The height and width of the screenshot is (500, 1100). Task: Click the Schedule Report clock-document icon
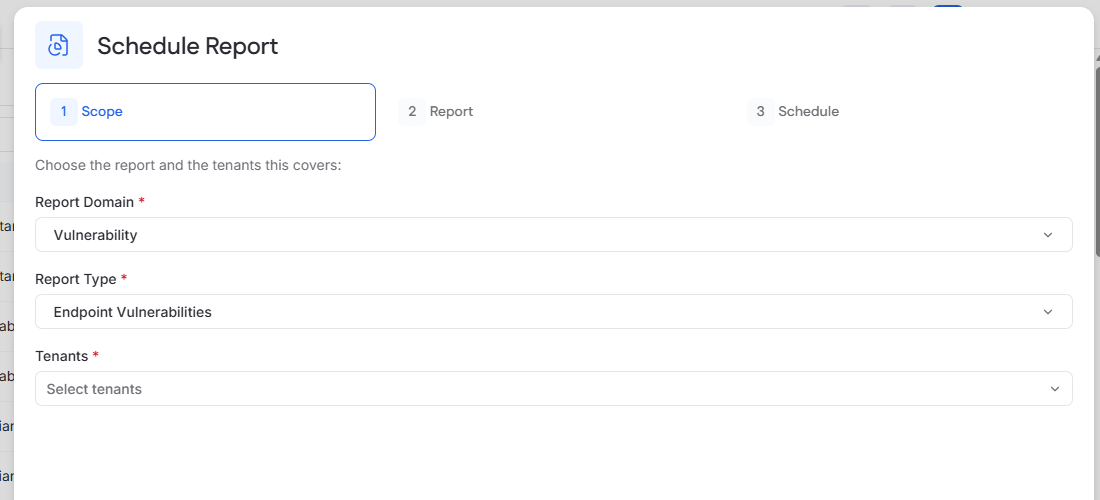coord(59,45)
